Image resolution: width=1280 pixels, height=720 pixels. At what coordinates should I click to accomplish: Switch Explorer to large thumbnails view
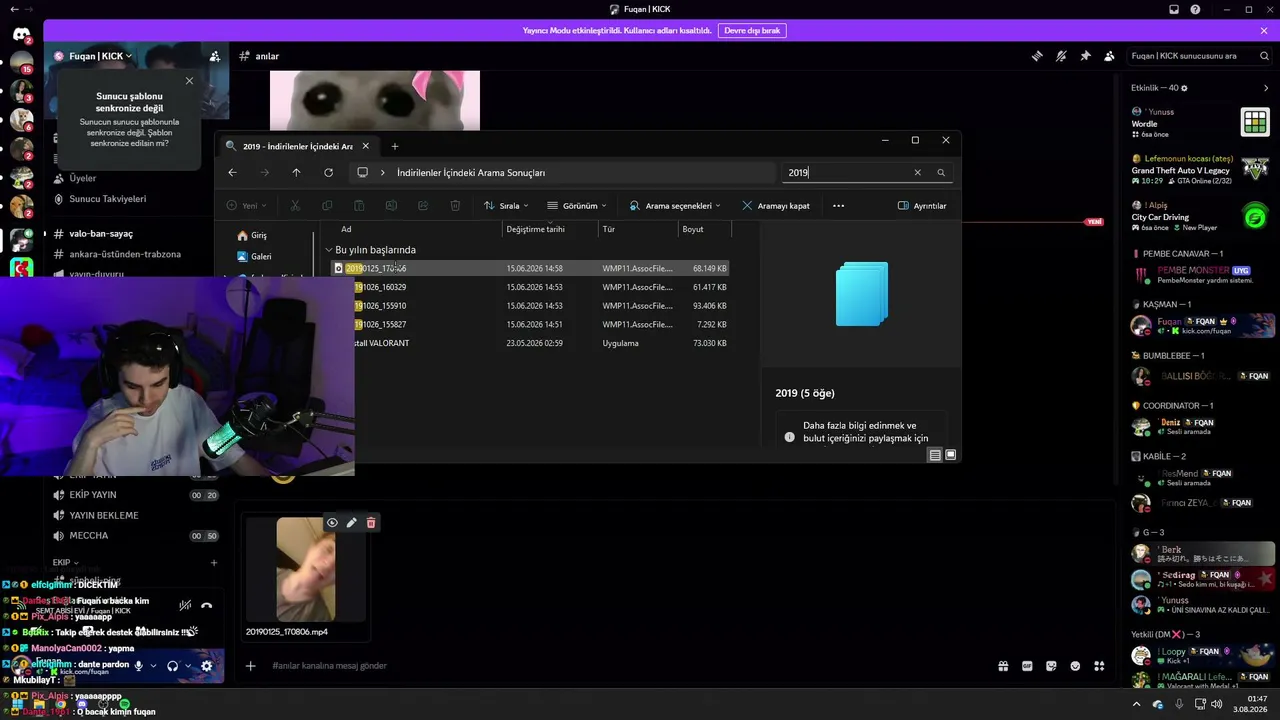click(951, 455)
